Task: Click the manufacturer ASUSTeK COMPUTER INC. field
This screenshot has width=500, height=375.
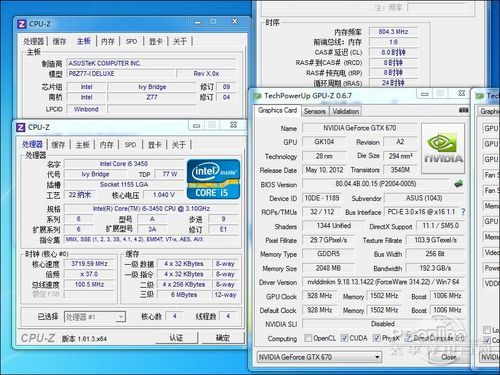Action: coord(151,63)
